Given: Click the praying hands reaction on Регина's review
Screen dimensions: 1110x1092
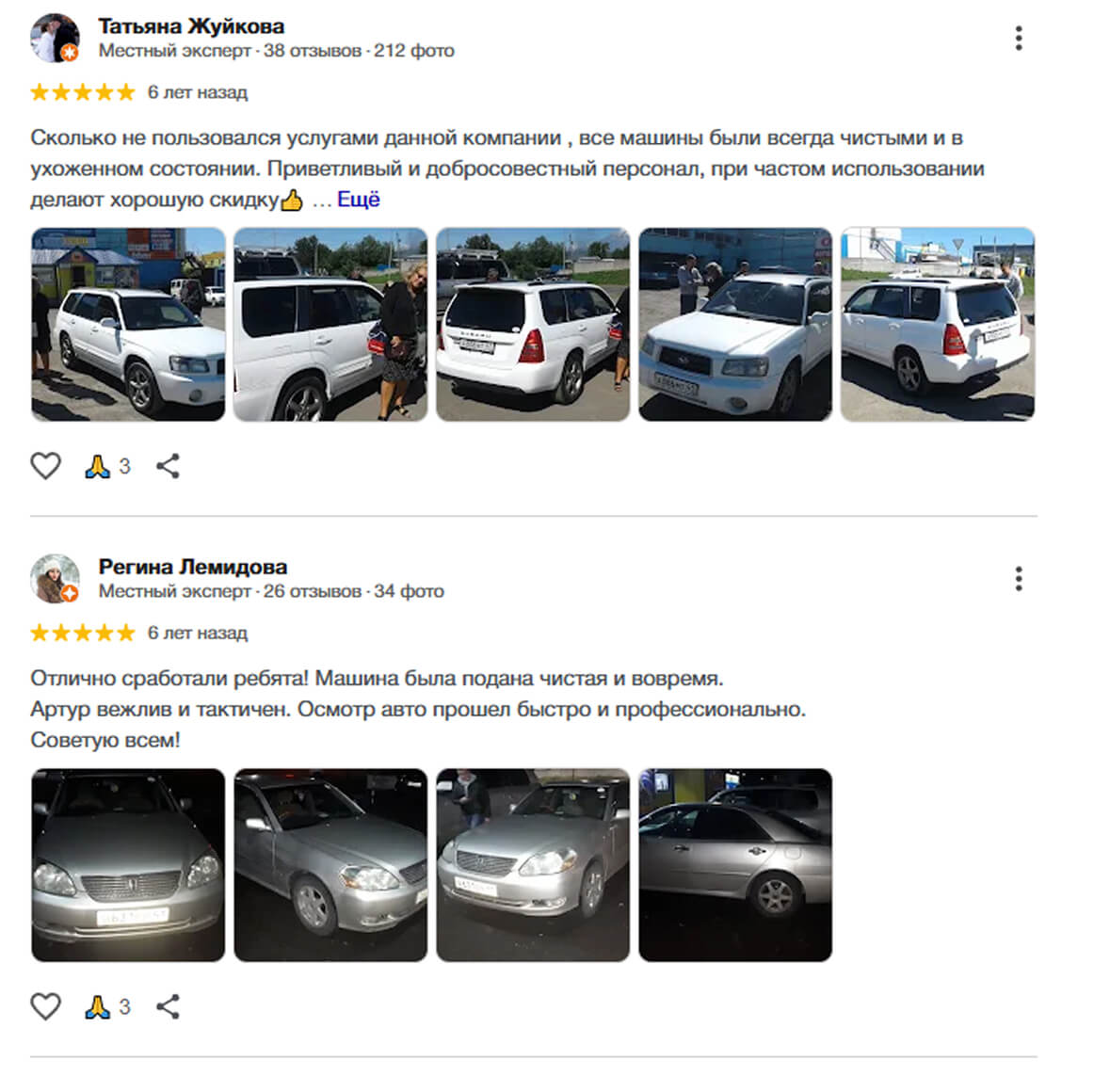Looking at the screenshot, I should pos(98,1007).
